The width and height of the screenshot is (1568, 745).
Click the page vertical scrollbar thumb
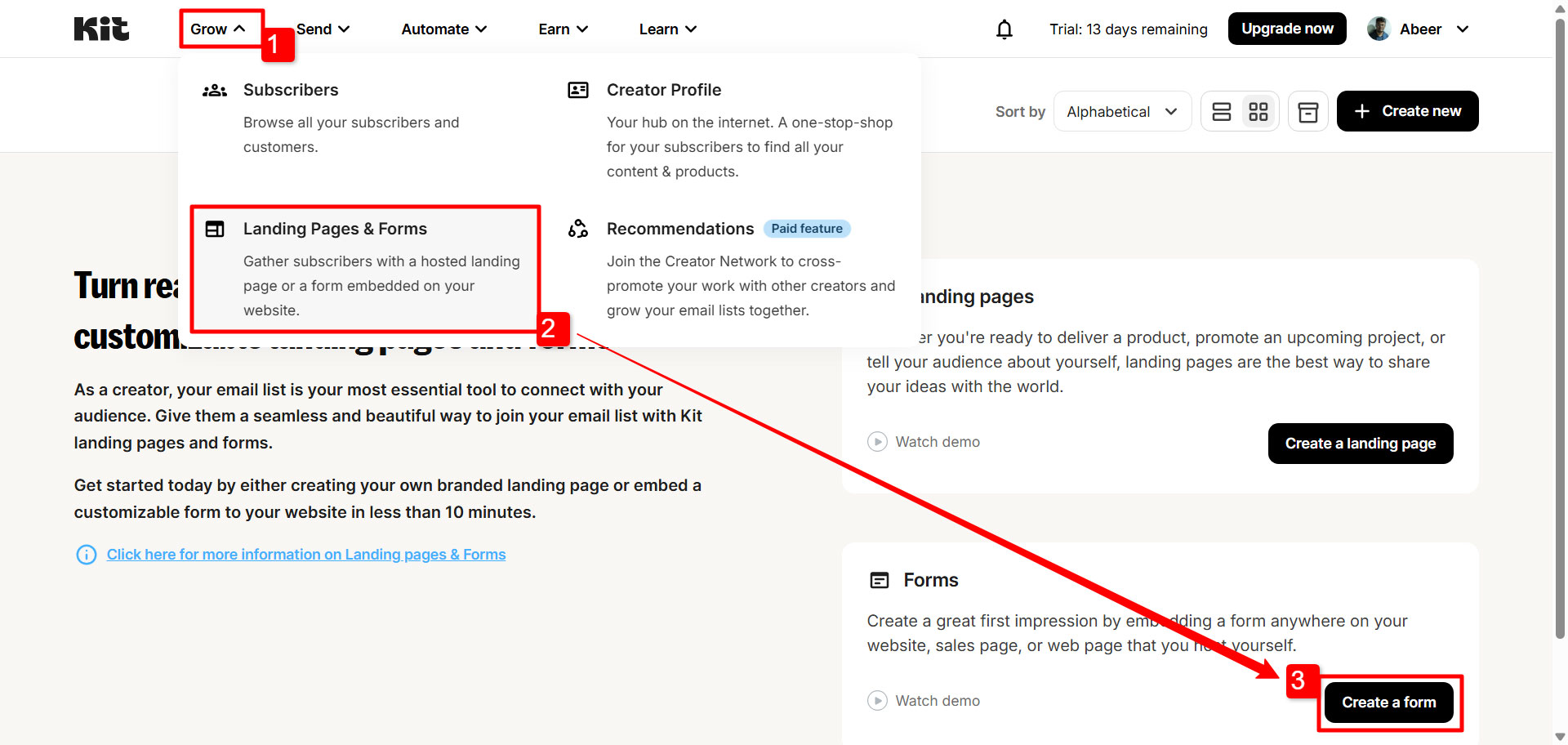1561,327
